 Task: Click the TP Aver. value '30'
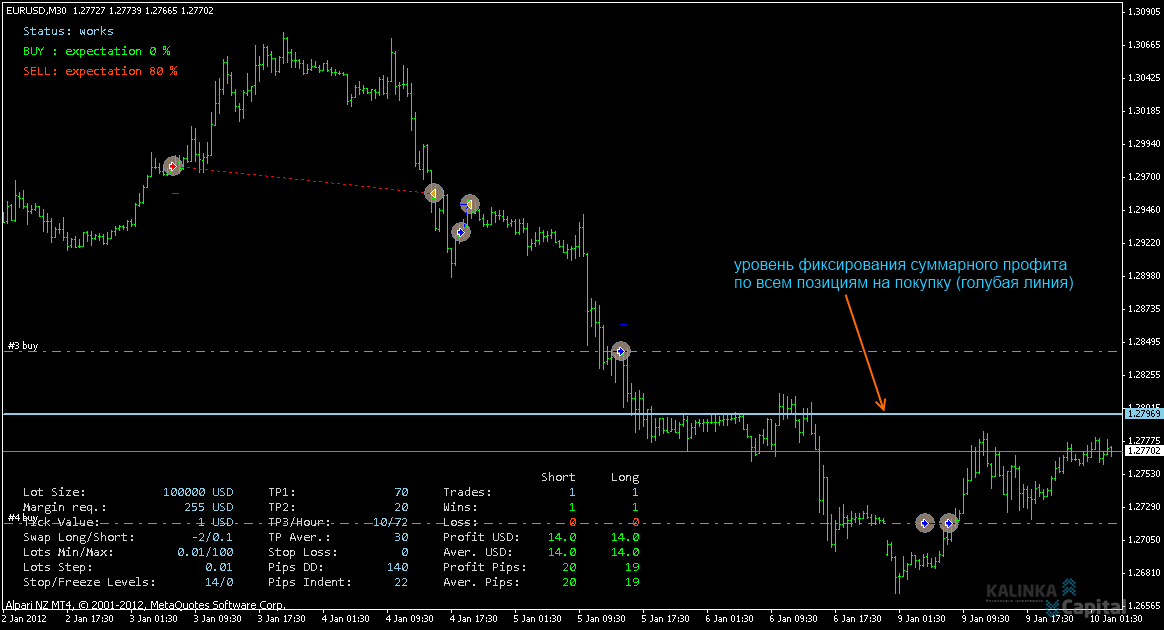(402, 537)
